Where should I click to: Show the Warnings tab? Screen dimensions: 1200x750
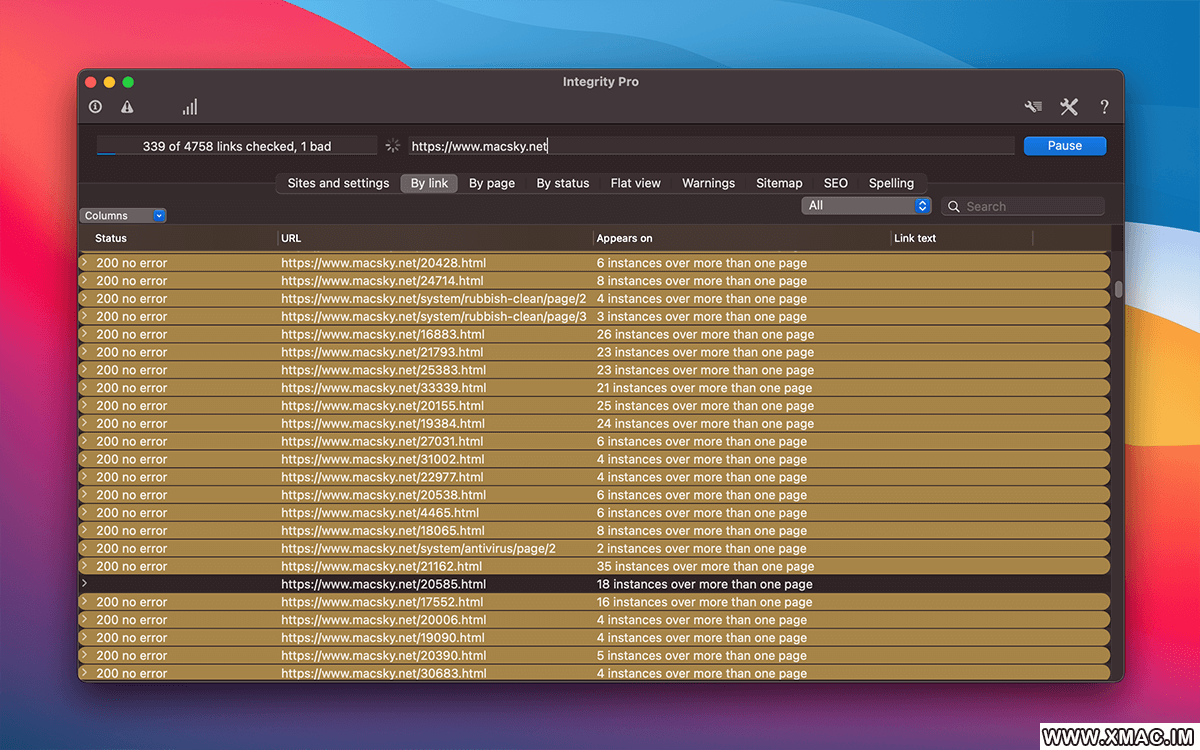(708, 183)
